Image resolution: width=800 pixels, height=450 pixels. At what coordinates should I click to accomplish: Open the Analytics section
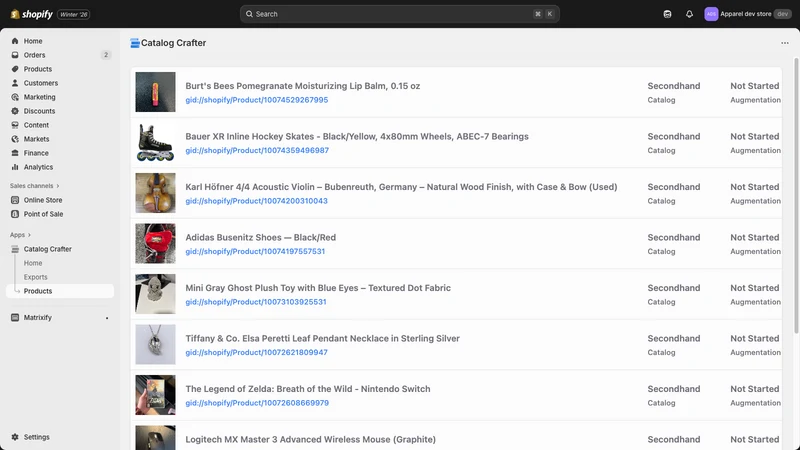click(38, 167)
